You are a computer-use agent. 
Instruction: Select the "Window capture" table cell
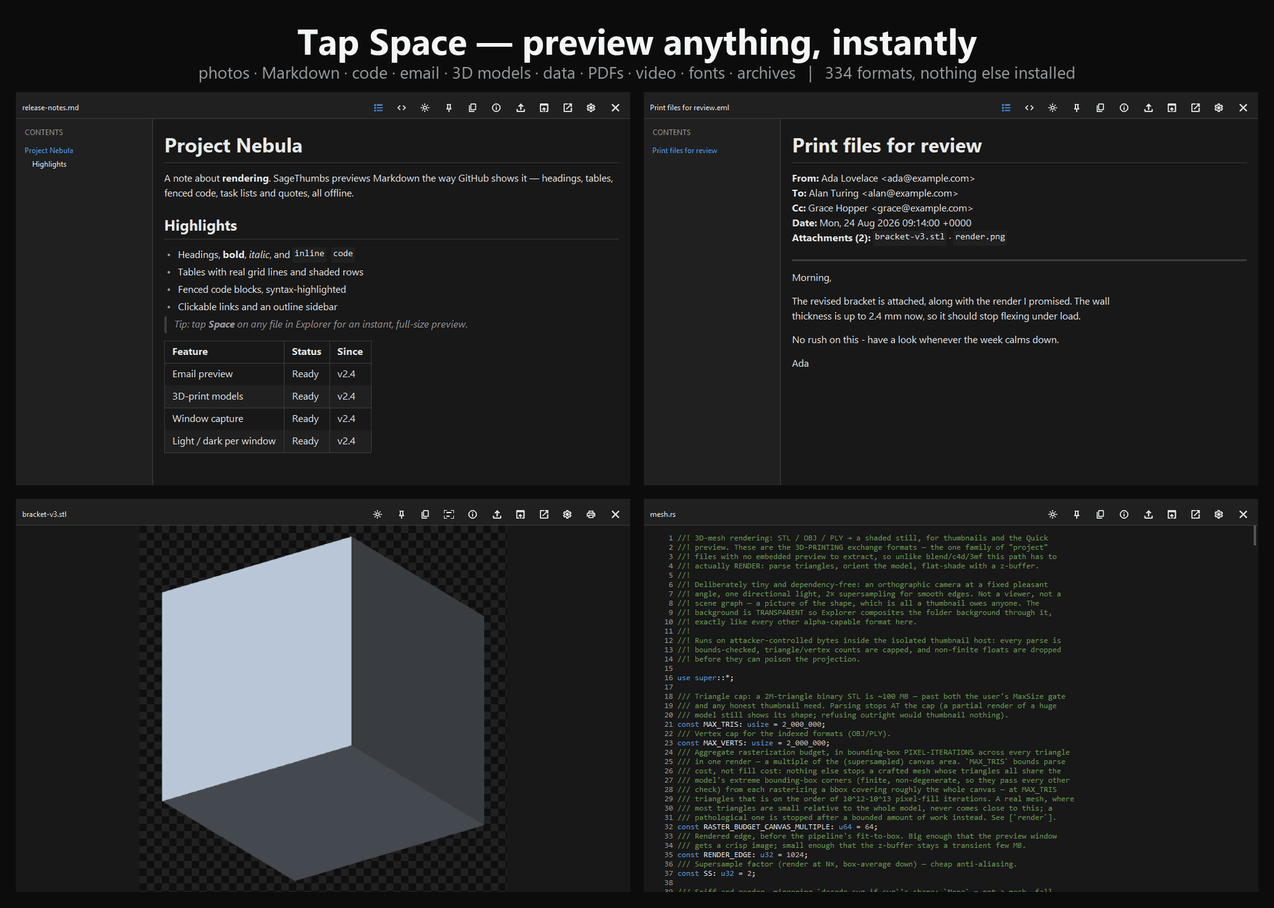pos(224,418)
